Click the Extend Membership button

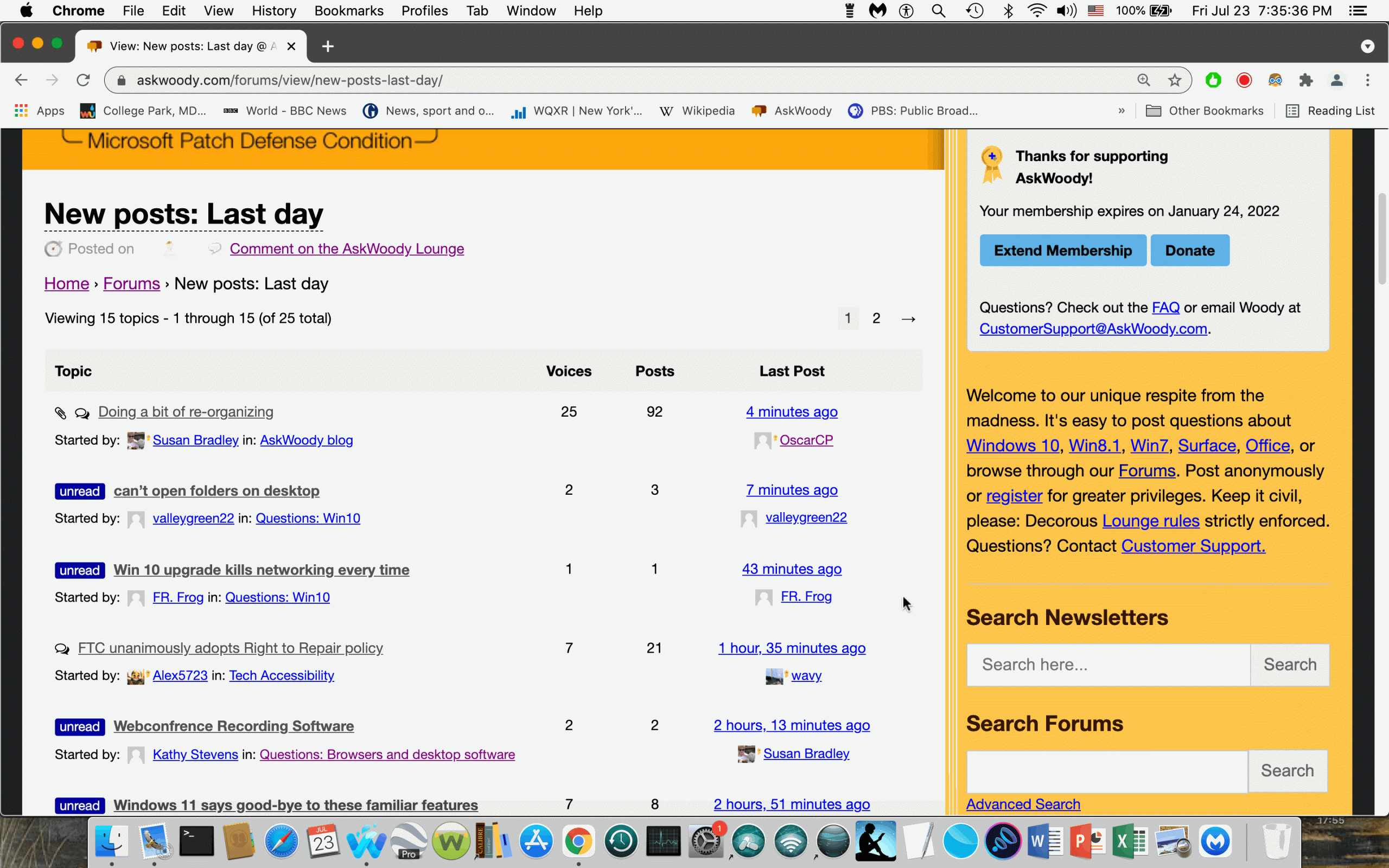coord(1062,250)
